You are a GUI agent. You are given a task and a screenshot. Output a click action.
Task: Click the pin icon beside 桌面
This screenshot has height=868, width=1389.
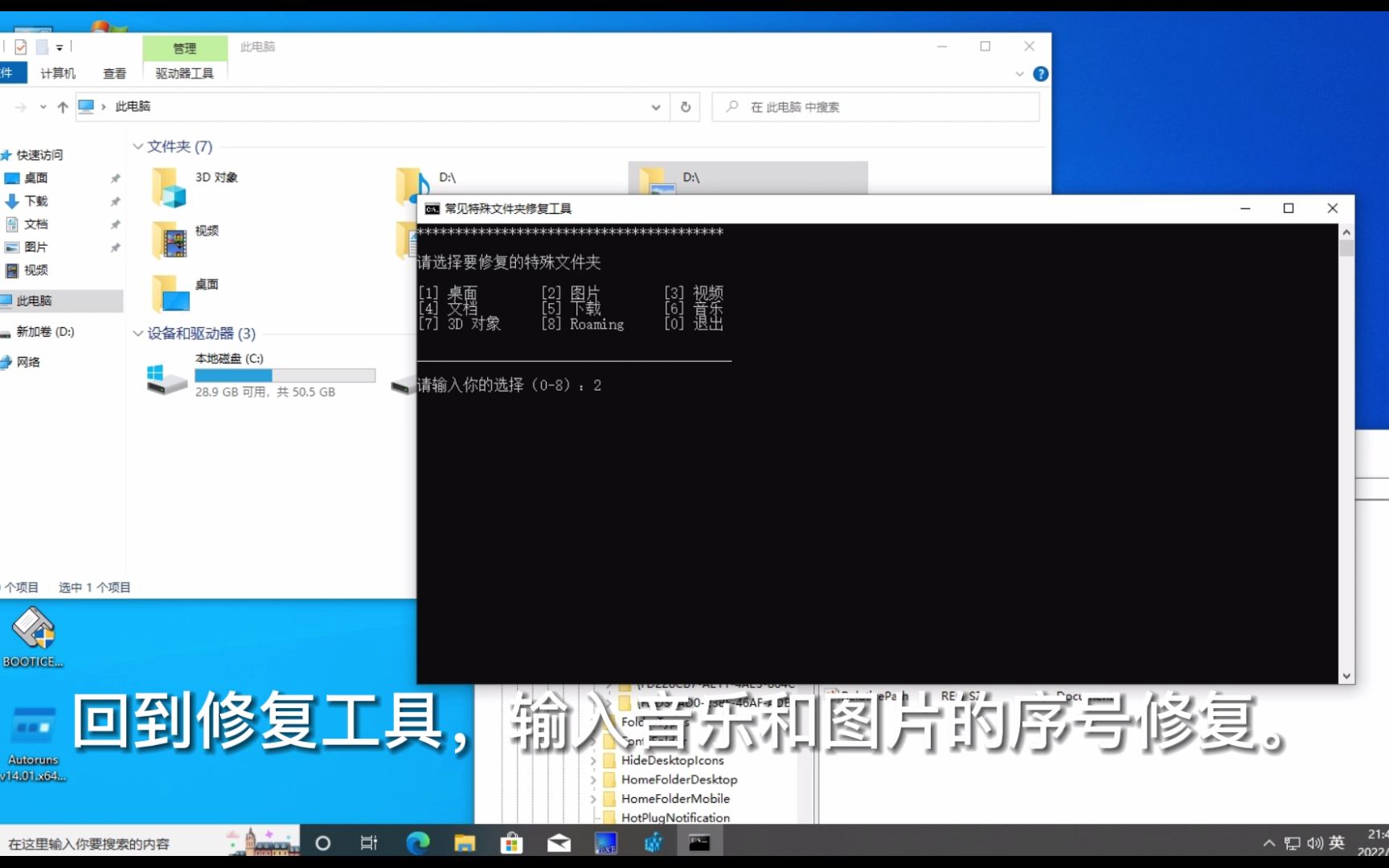tap(115, 178)
